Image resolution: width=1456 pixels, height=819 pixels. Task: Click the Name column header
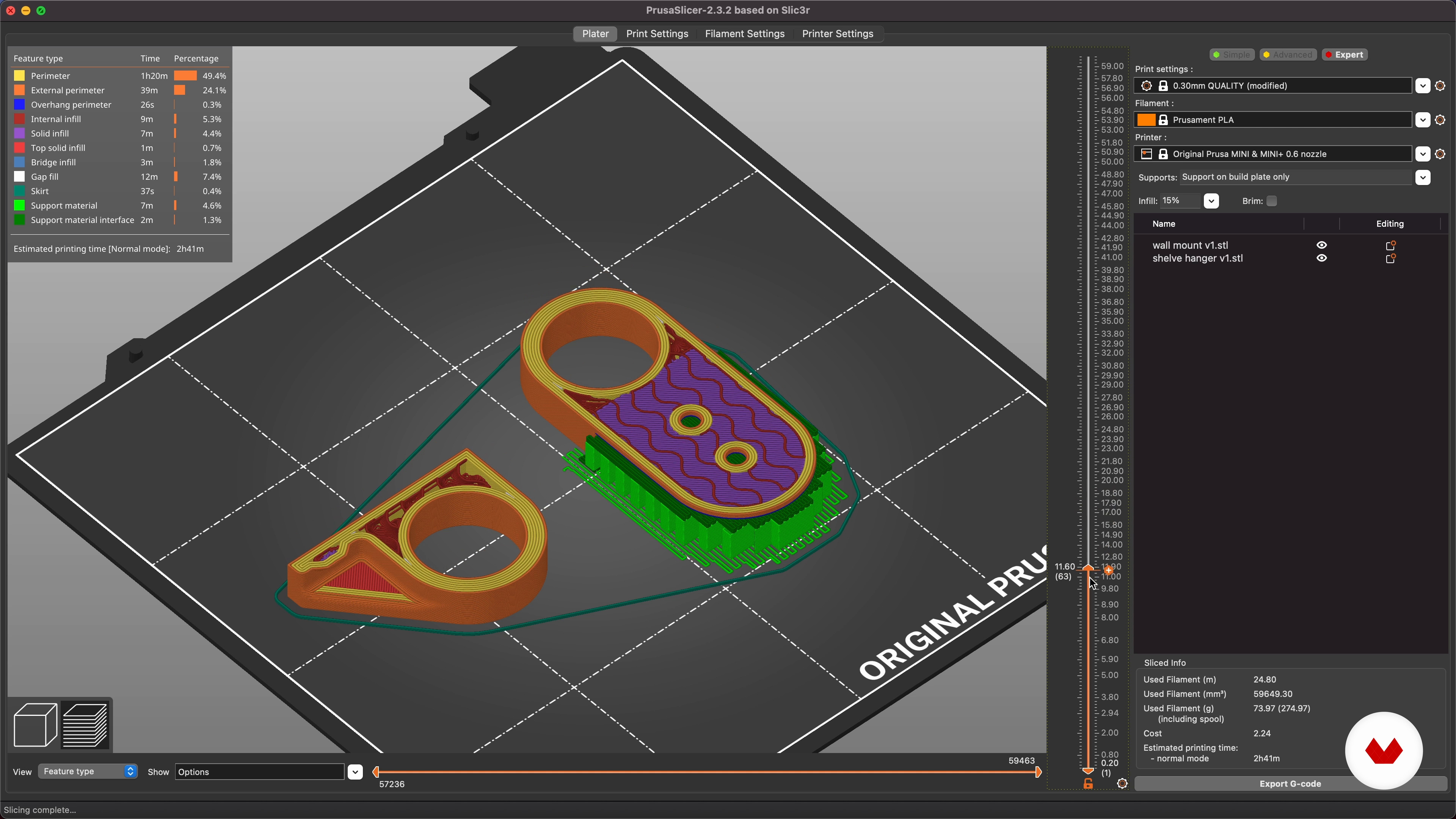pos(1164,224)
